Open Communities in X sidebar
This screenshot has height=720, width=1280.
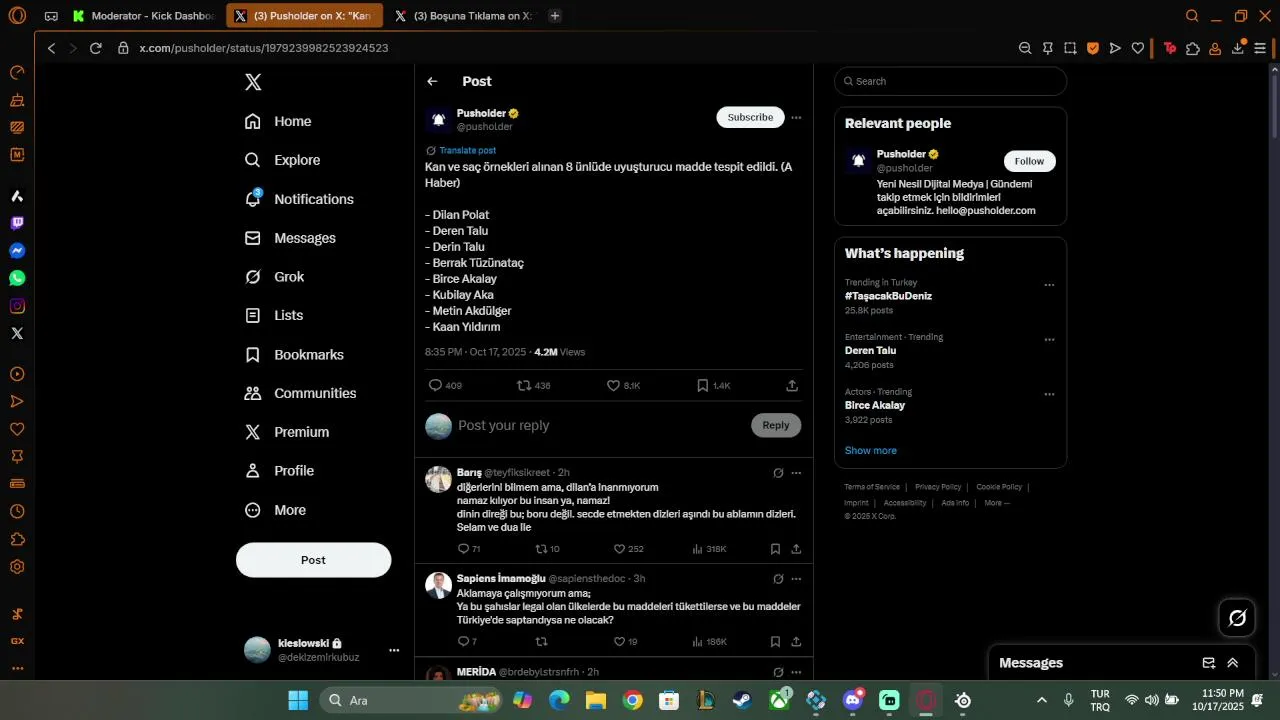300,393
